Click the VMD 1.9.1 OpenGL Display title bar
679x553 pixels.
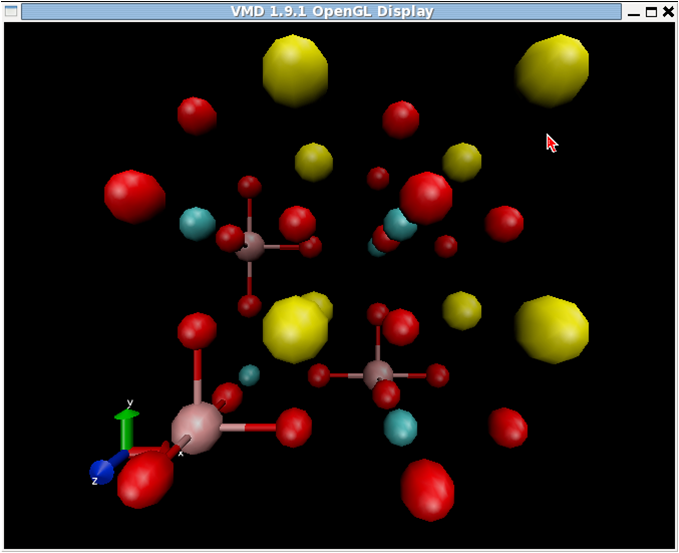(x=321, y=11)
